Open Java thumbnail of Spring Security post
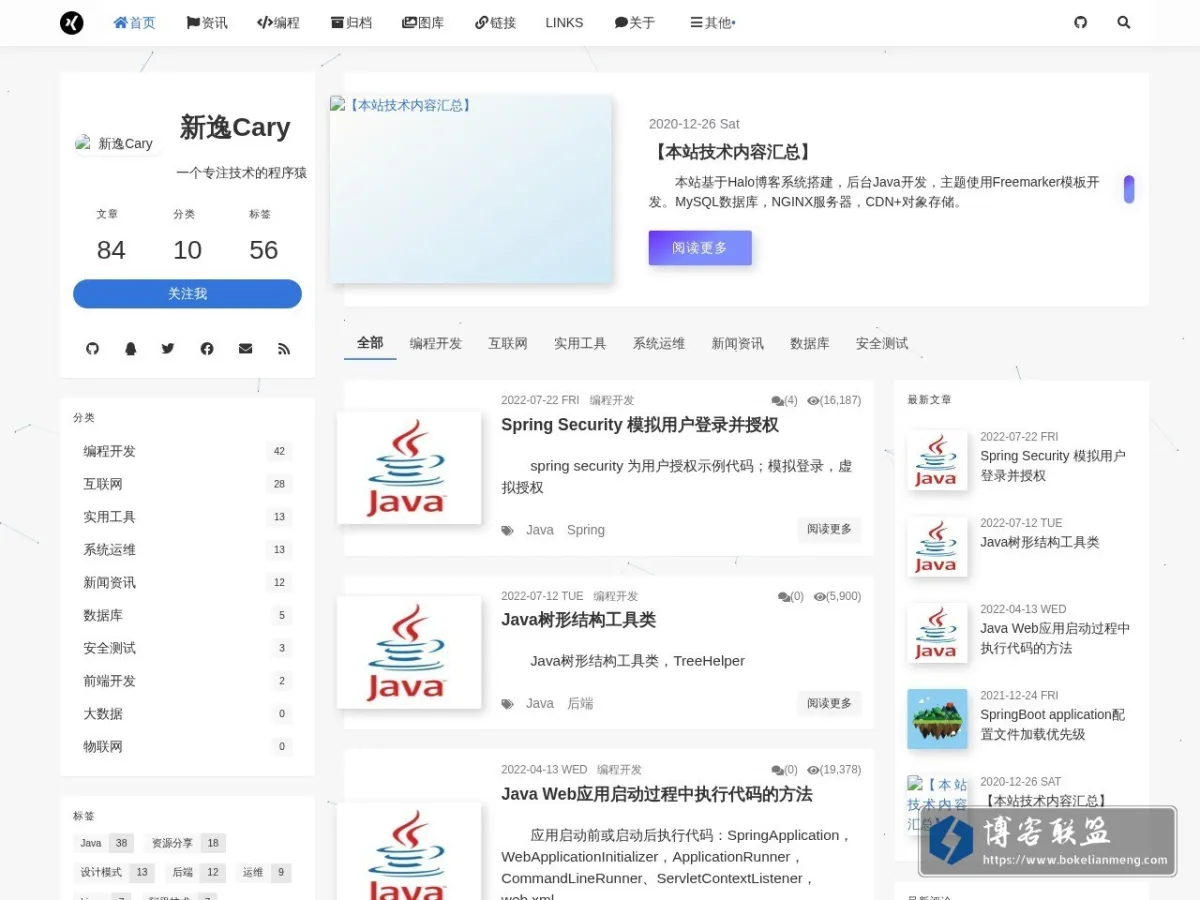The image size is (1200, 900). click(x=409, y=467)
